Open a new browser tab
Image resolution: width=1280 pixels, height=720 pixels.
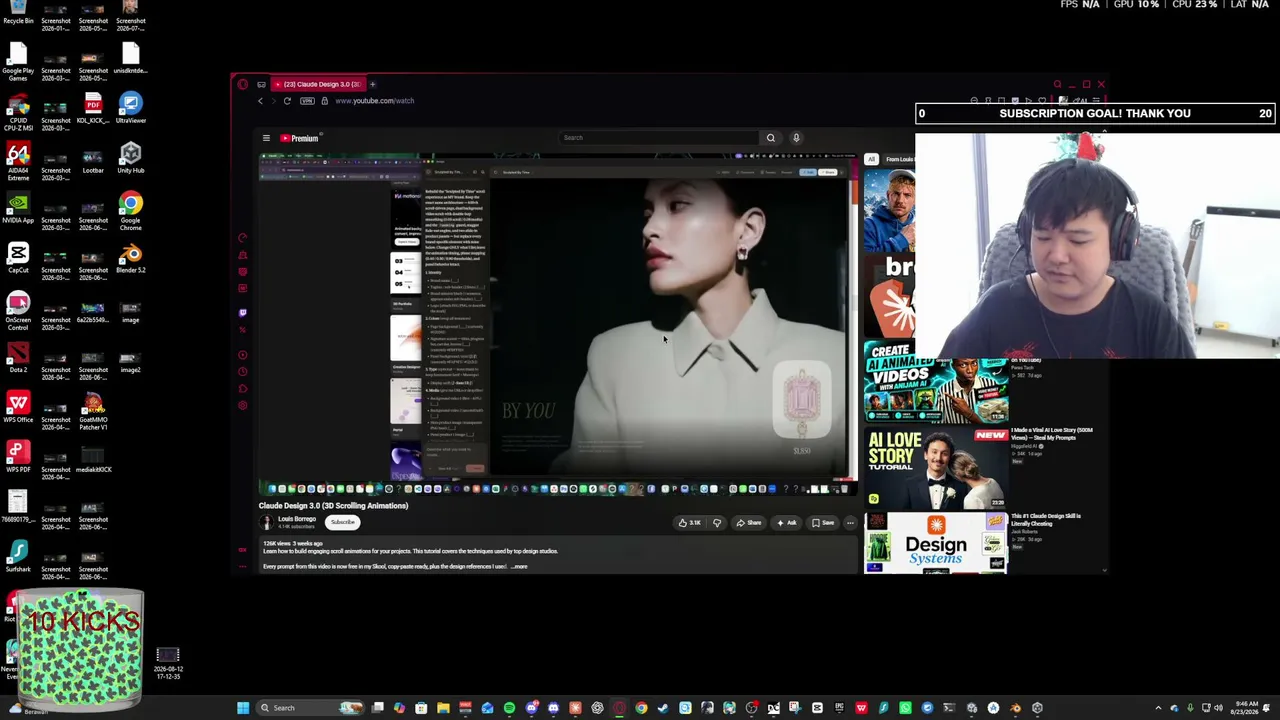[x=373, y=84]
